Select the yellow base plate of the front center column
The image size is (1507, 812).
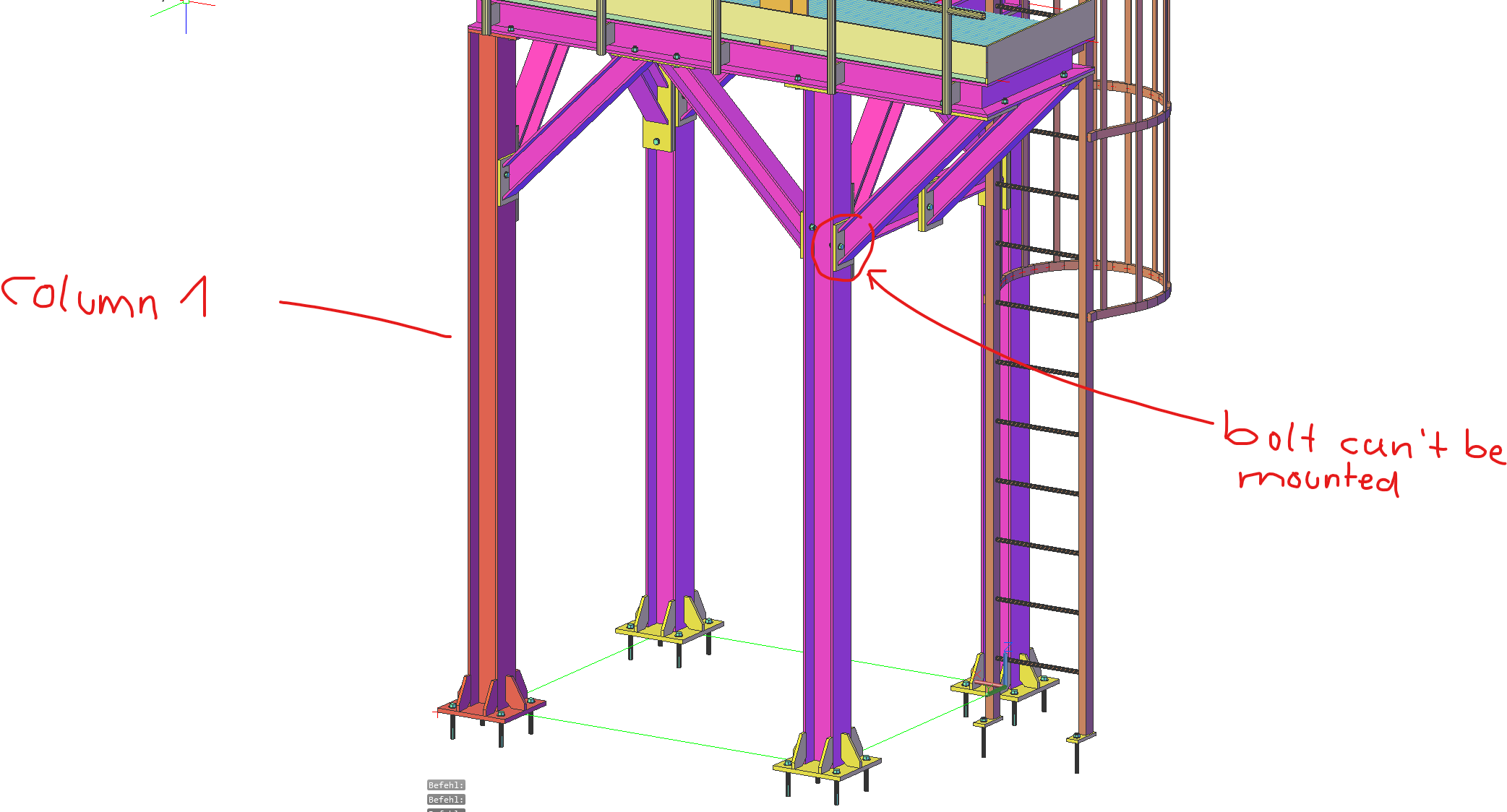coord(827,768)
